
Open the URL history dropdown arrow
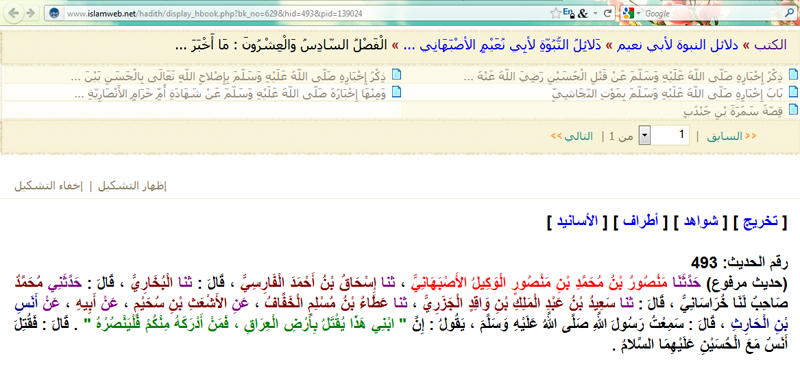coord(595,14)
